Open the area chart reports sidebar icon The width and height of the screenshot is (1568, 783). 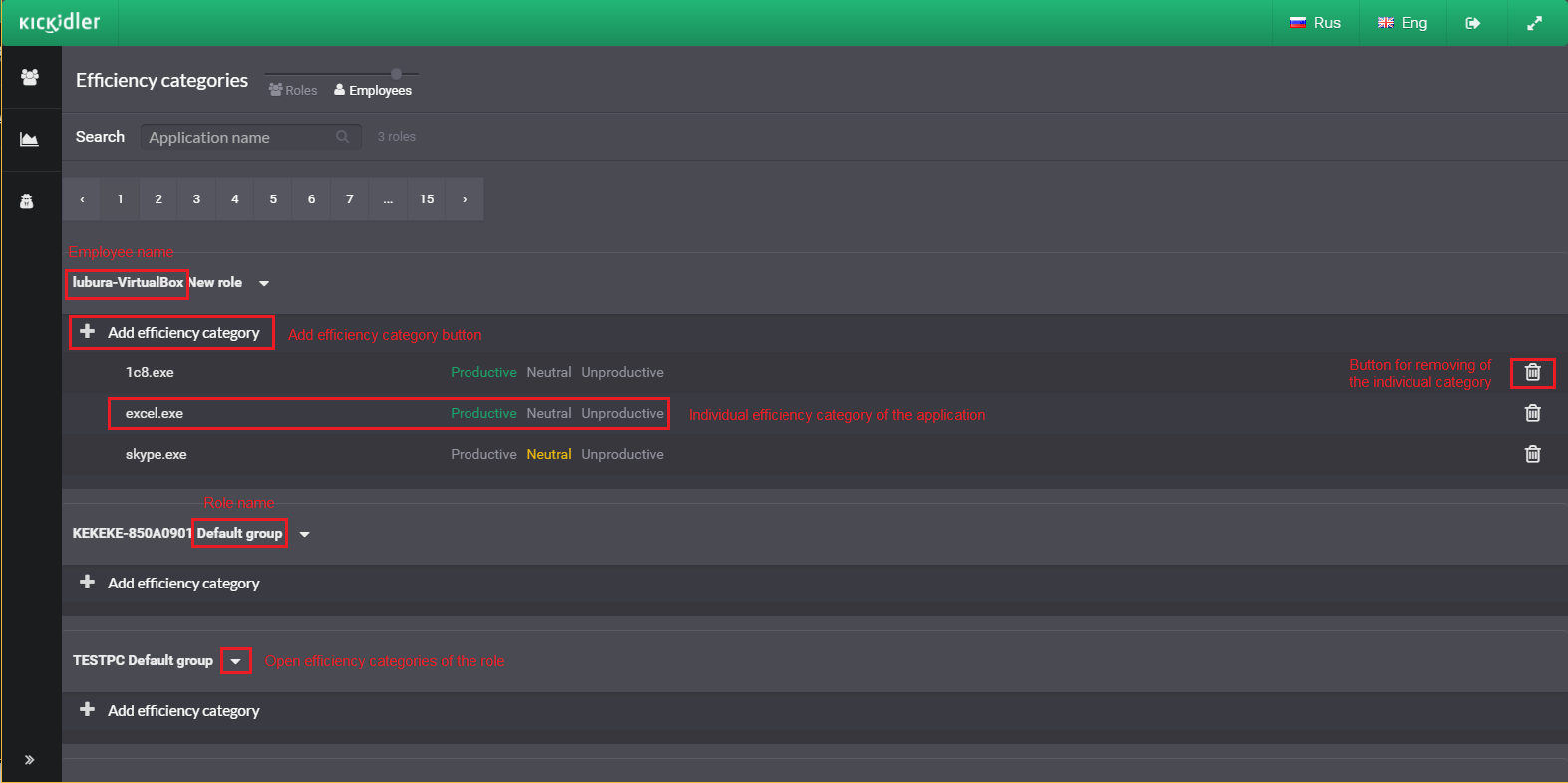(30, 139)
